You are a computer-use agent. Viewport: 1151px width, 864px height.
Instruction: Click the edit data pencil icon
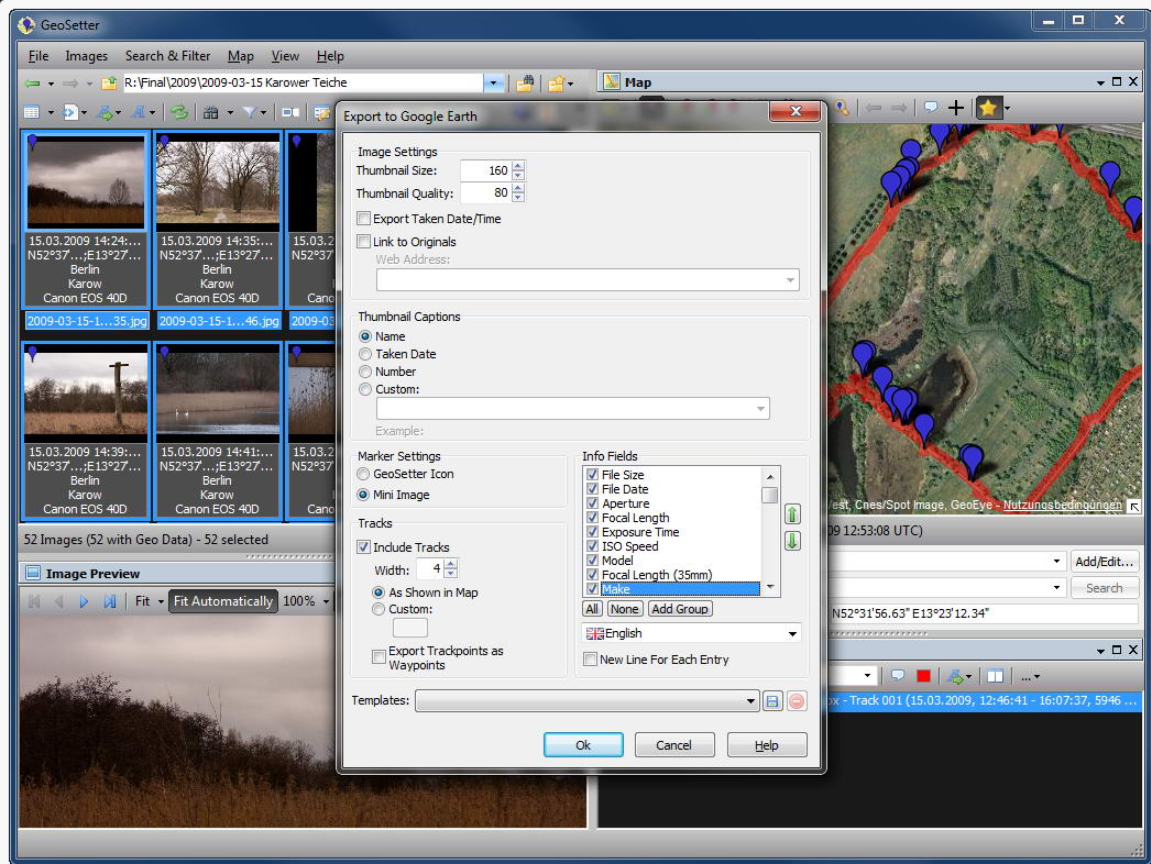click(x=322, y=112)
